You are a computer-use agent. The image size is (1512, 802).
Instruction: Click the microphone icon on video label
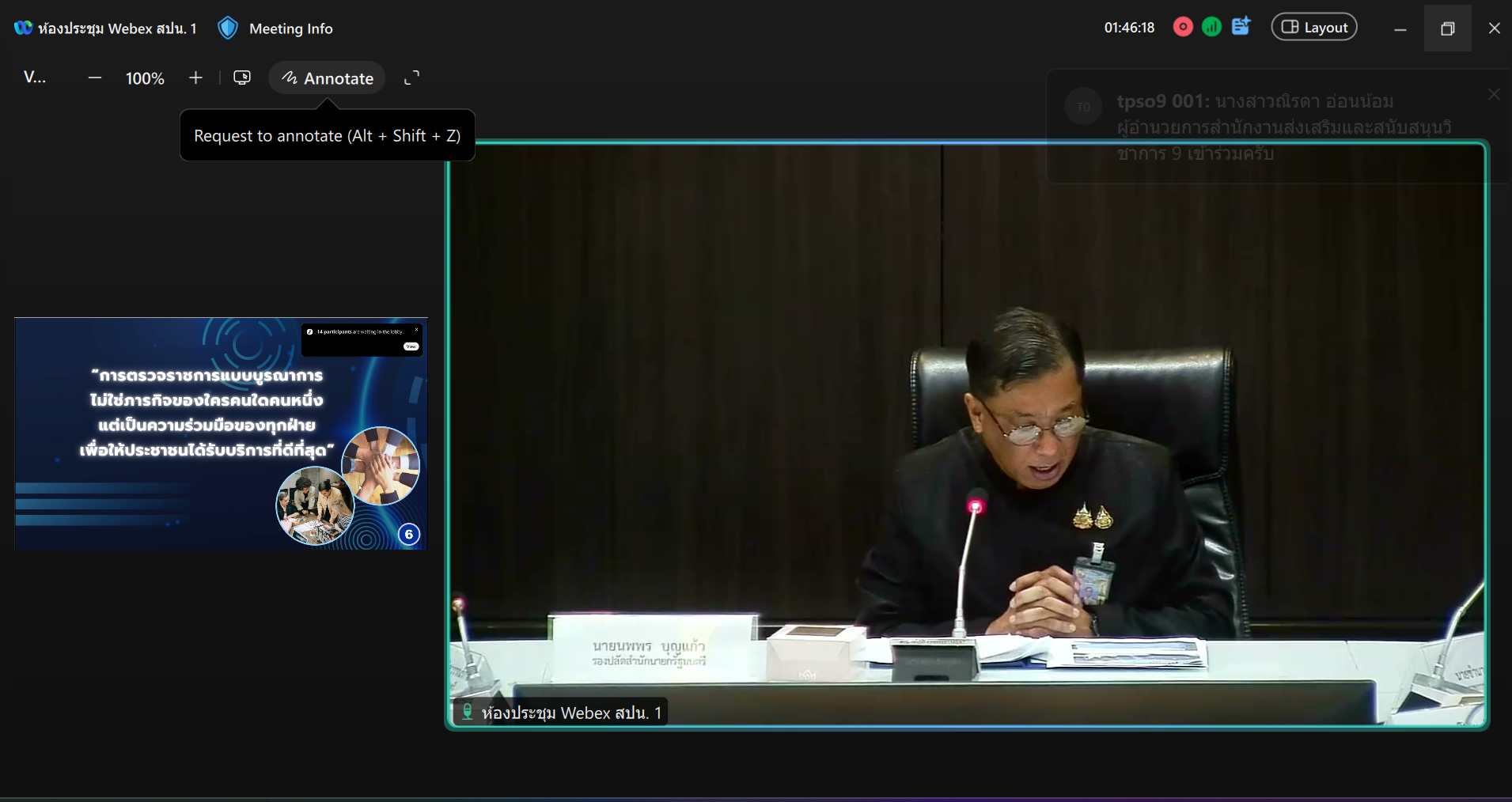pyautogui.click(x=468, y=712)
